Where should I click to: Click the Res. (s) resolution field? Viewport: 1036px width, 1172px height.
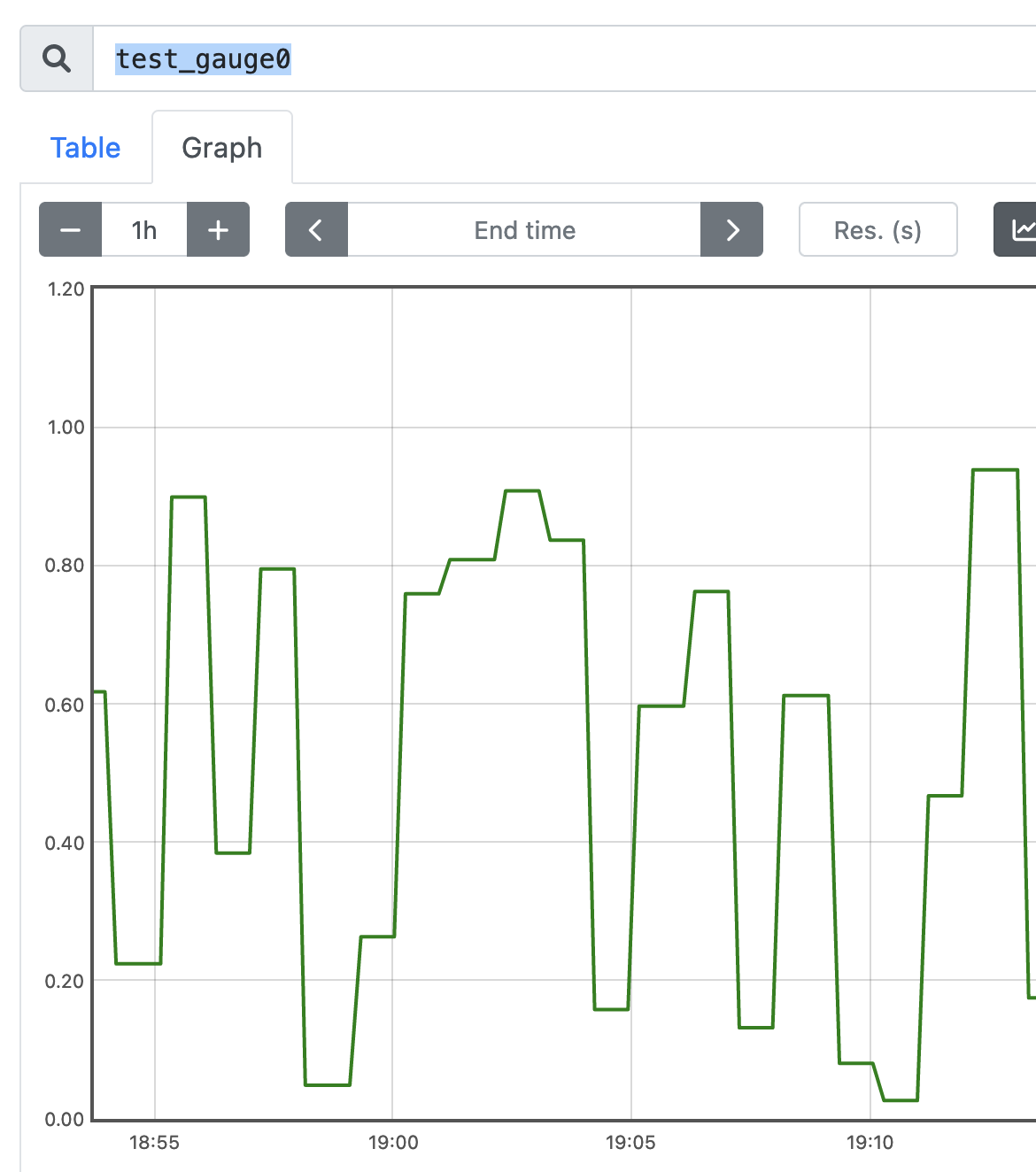[x=878, y=230]
